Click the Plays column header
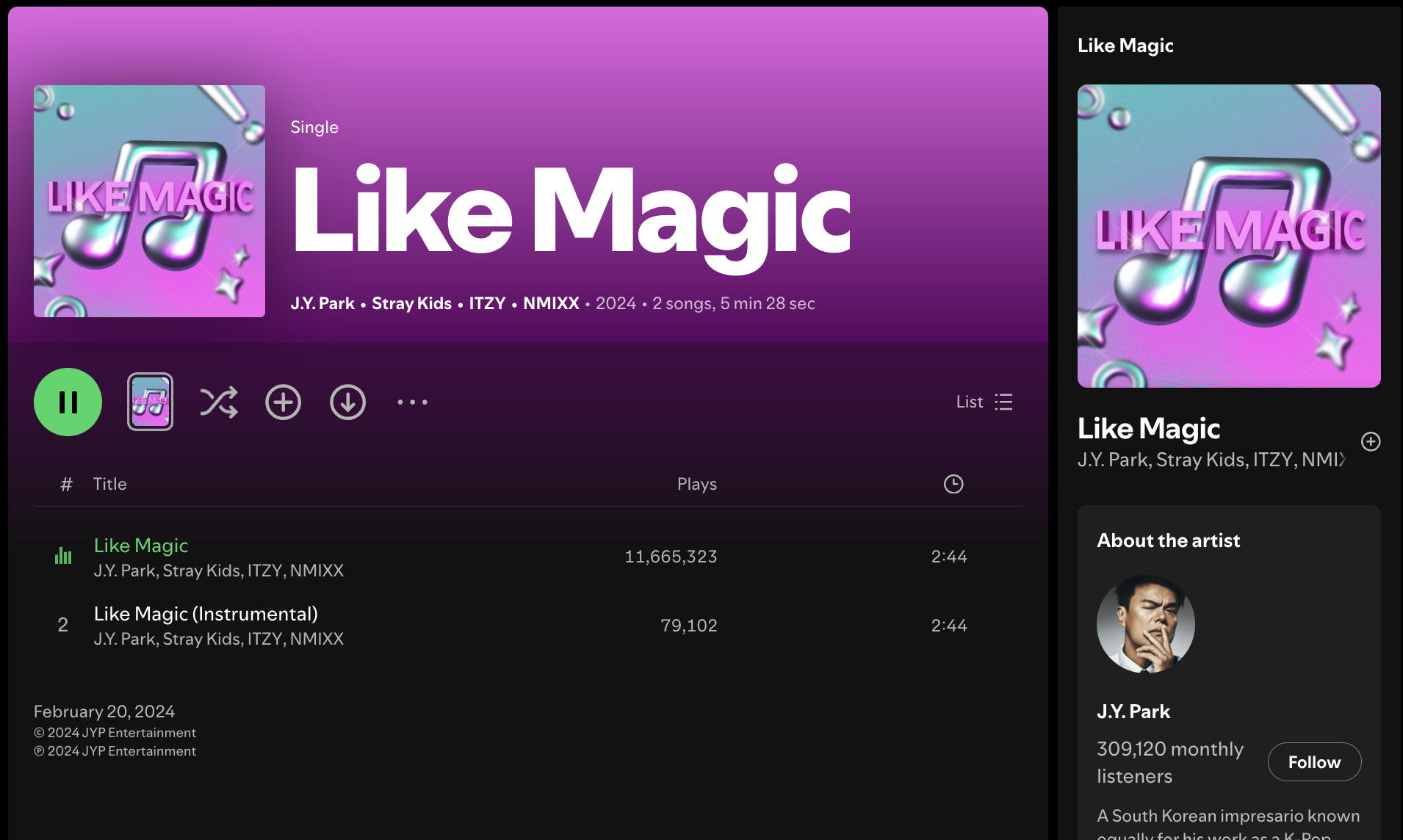 [696, 484]
